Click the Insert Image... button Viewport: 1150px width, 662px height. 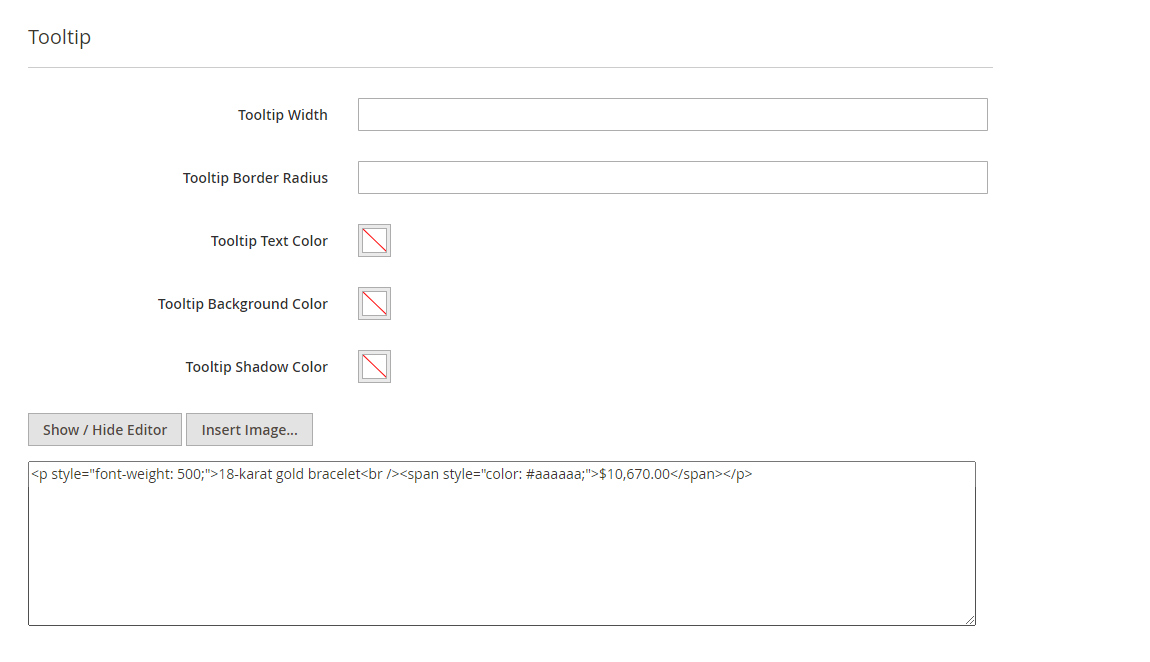pos(249,430)
